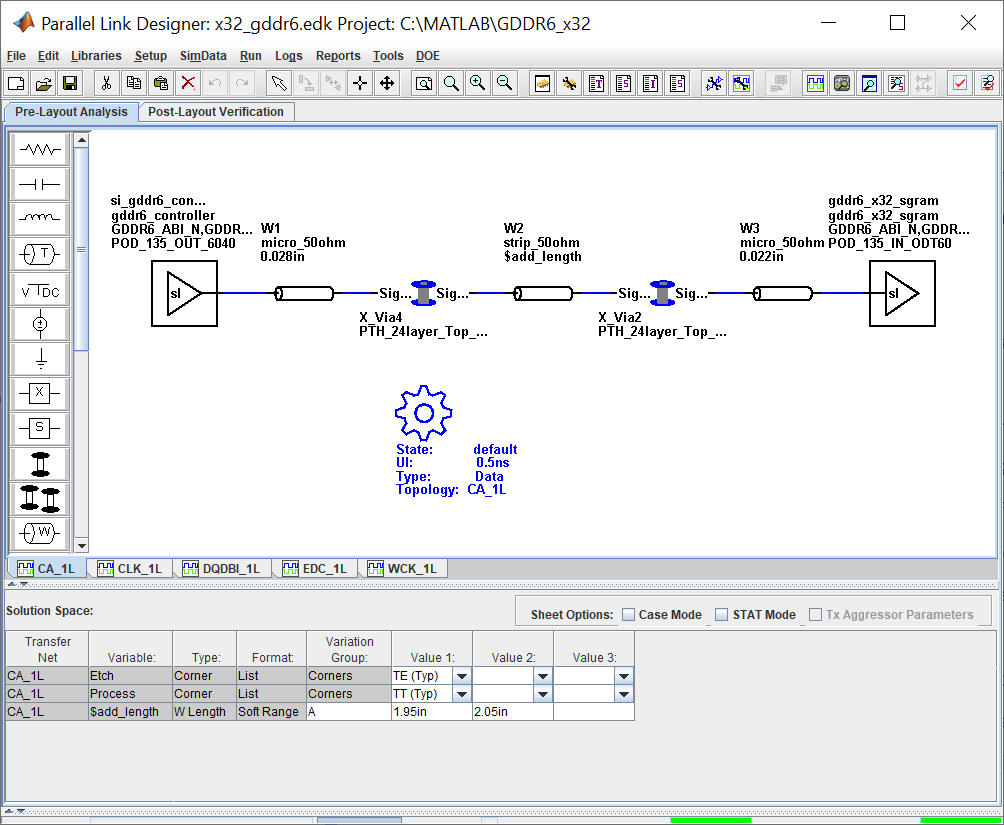Click the blue gear transfer net properties icon
The width and height of the screenshot is (1004, 825).
click(423, 413)
